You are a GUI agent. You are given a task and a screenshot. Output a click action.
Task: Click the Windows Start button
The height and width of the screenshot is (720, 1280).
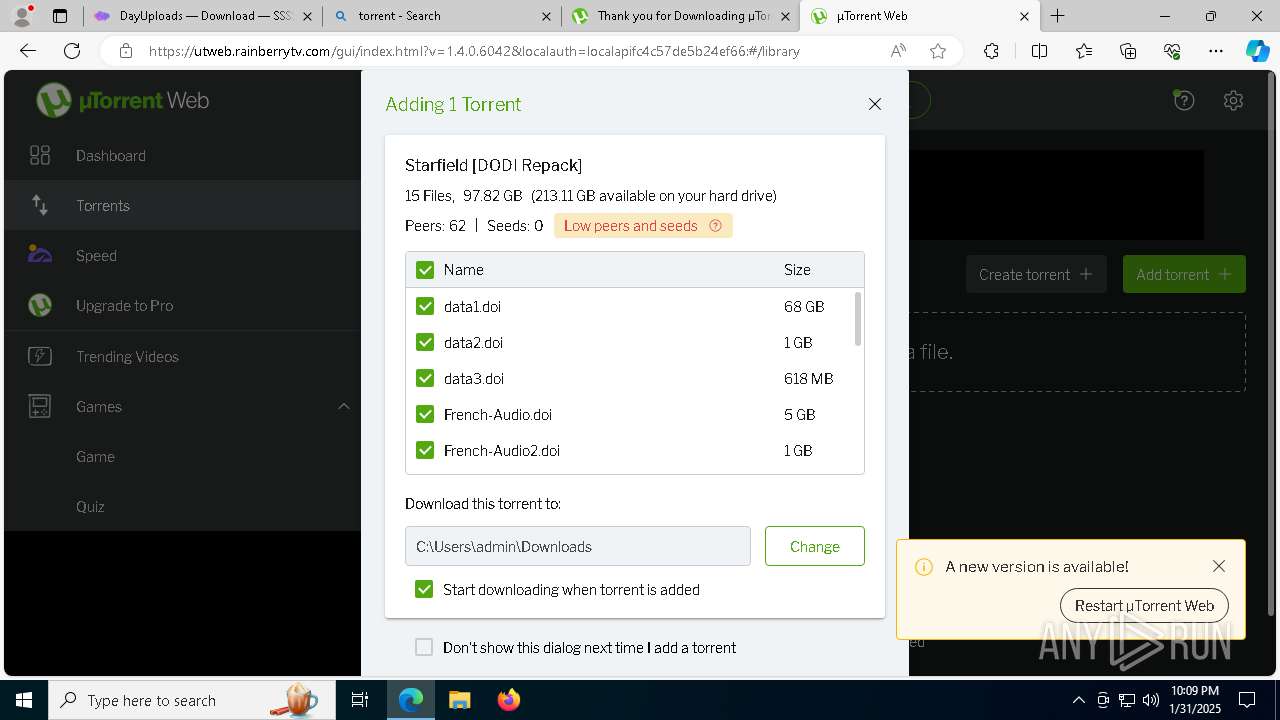(24, 700)
